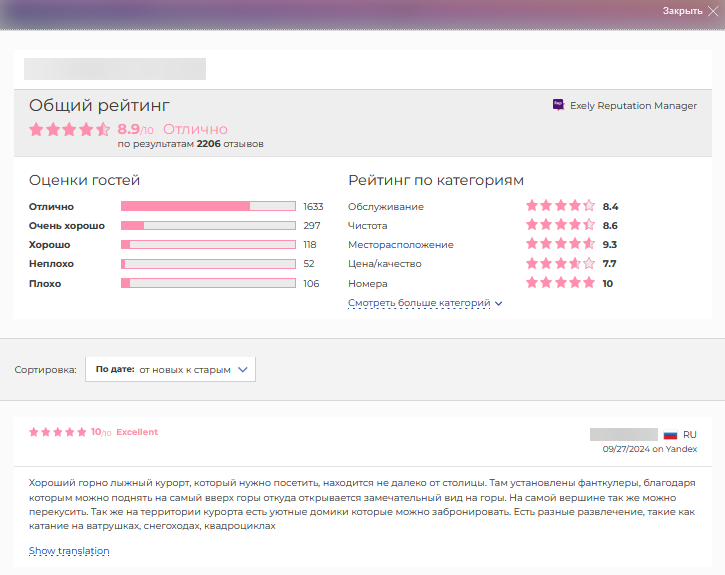
Task: Click the Сортировка label
Action: 45,370
